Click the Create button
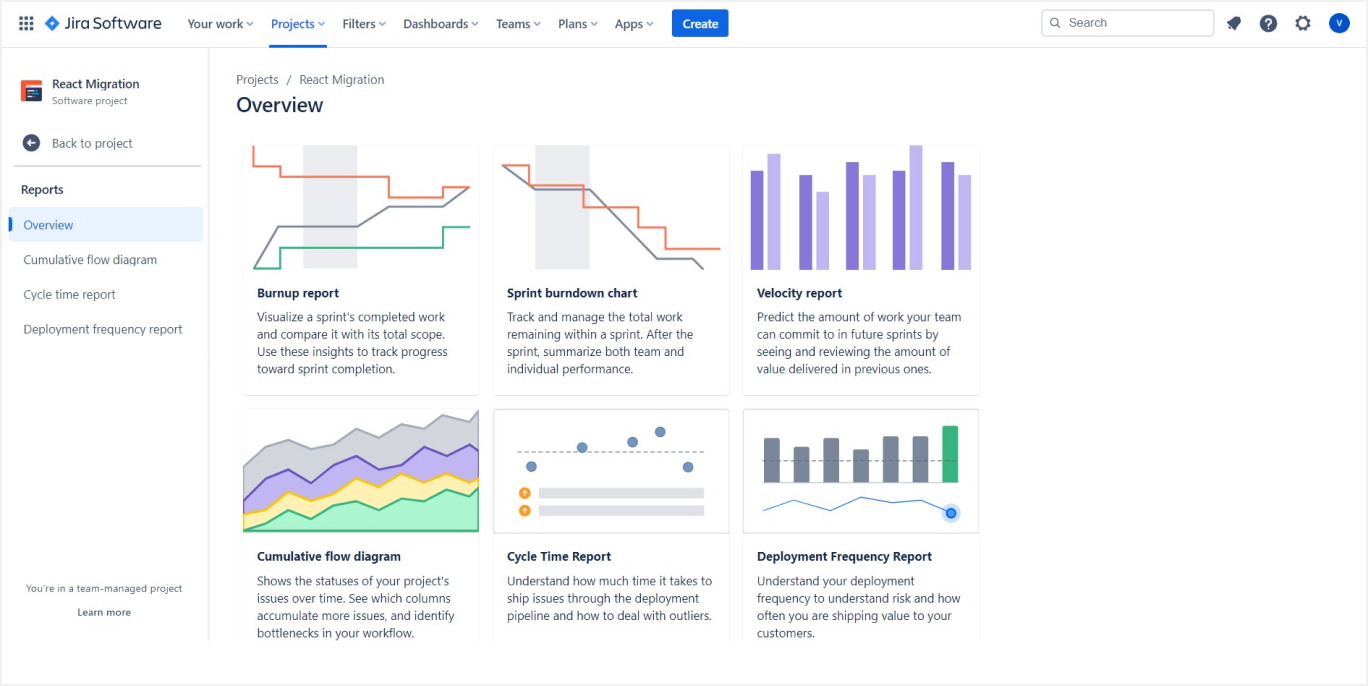Screen dimensions: 1368x686 tap(700, 24)
